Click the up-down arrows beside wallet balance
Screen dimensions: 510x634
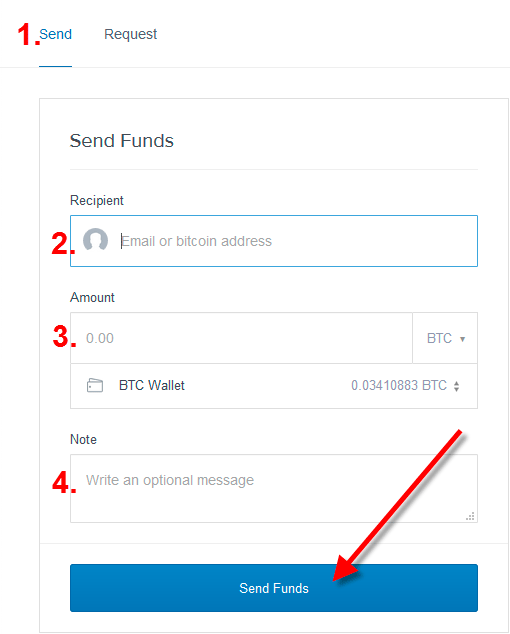pos(456,386)
